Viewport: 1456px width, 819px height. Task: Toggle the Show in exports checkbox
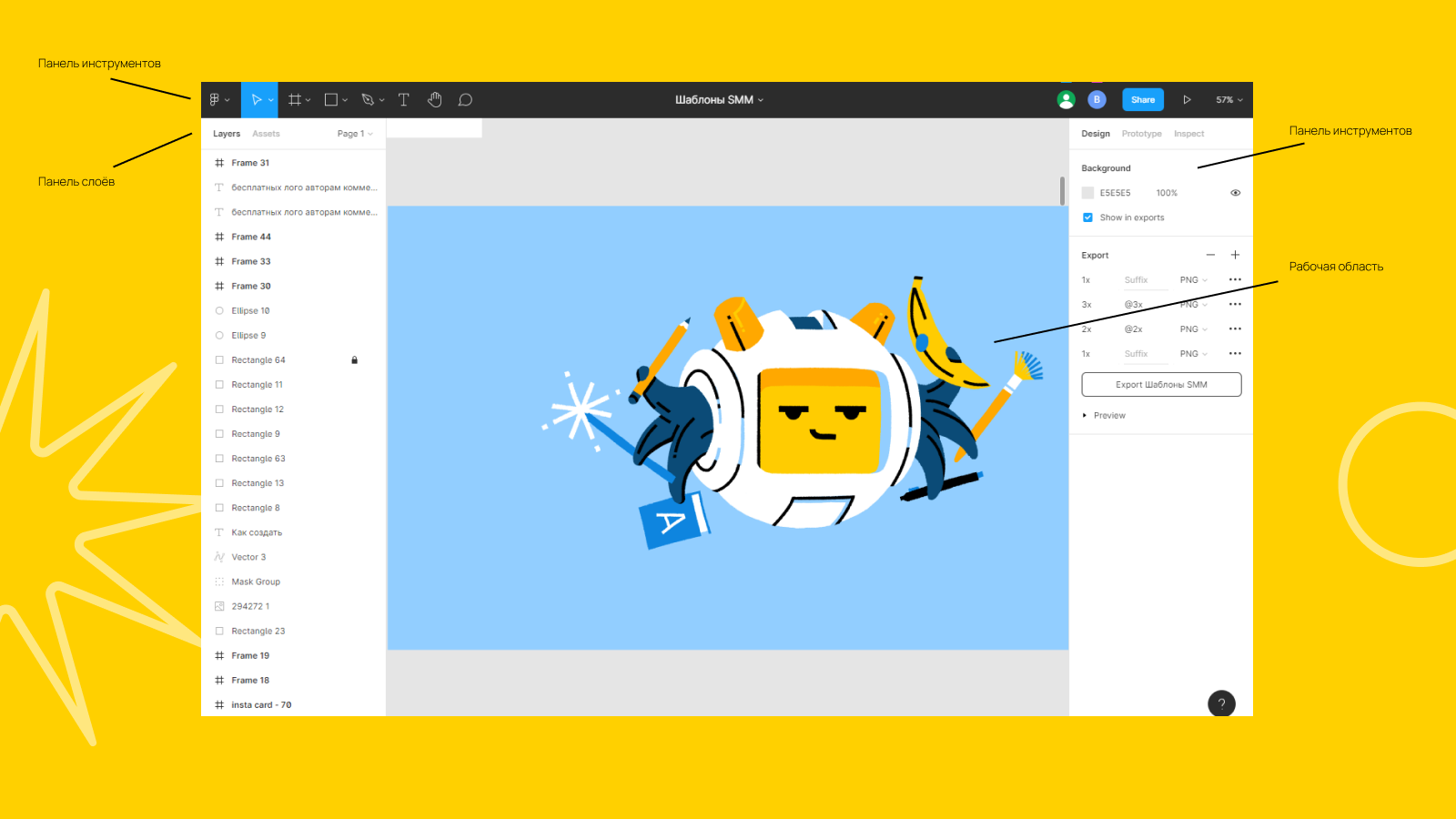[1087, 217]
